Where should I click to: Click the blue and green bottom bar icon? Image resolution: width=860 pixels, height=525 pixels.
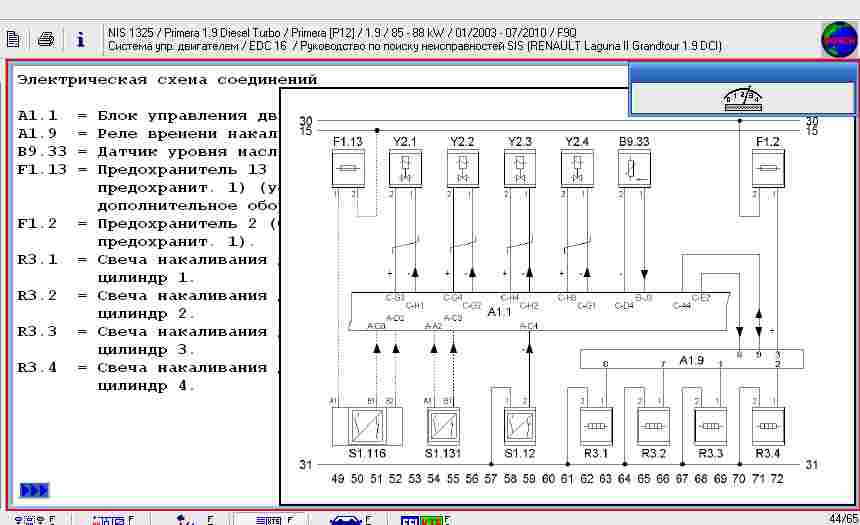(422, 520)
